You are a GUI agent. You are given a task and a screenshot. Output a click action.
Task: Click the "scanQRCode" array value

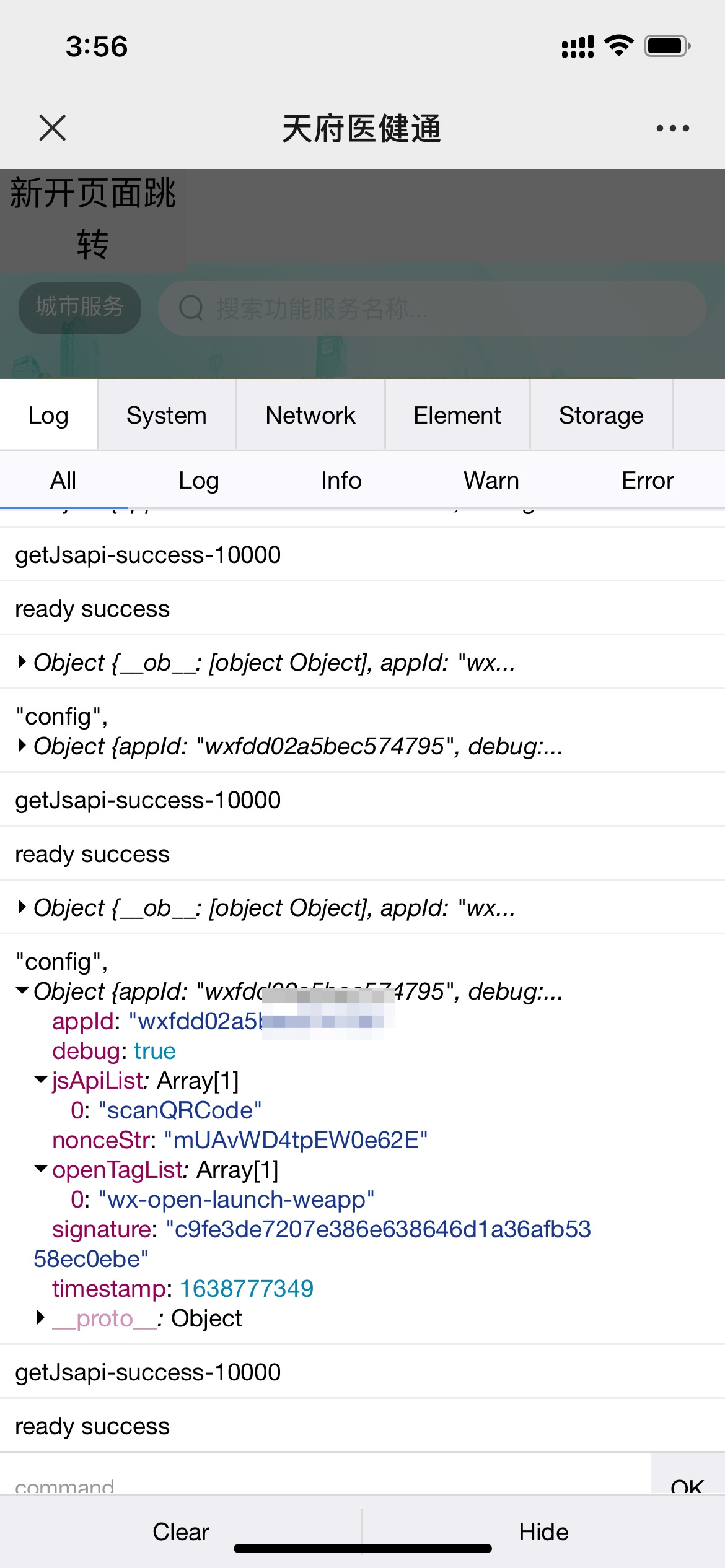click(180, 1110)
